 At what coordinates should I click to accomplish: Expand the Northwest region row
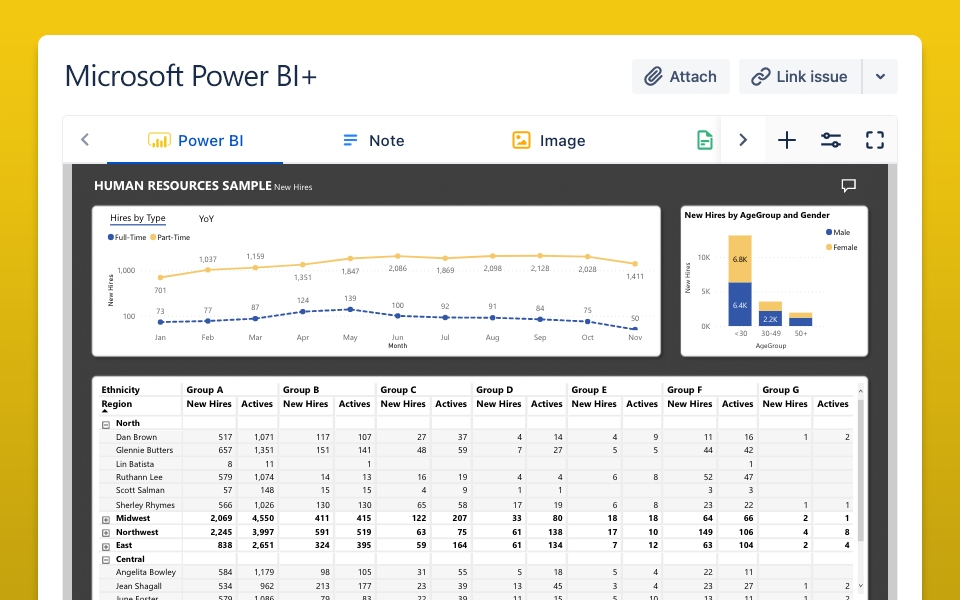pos(105,533)
